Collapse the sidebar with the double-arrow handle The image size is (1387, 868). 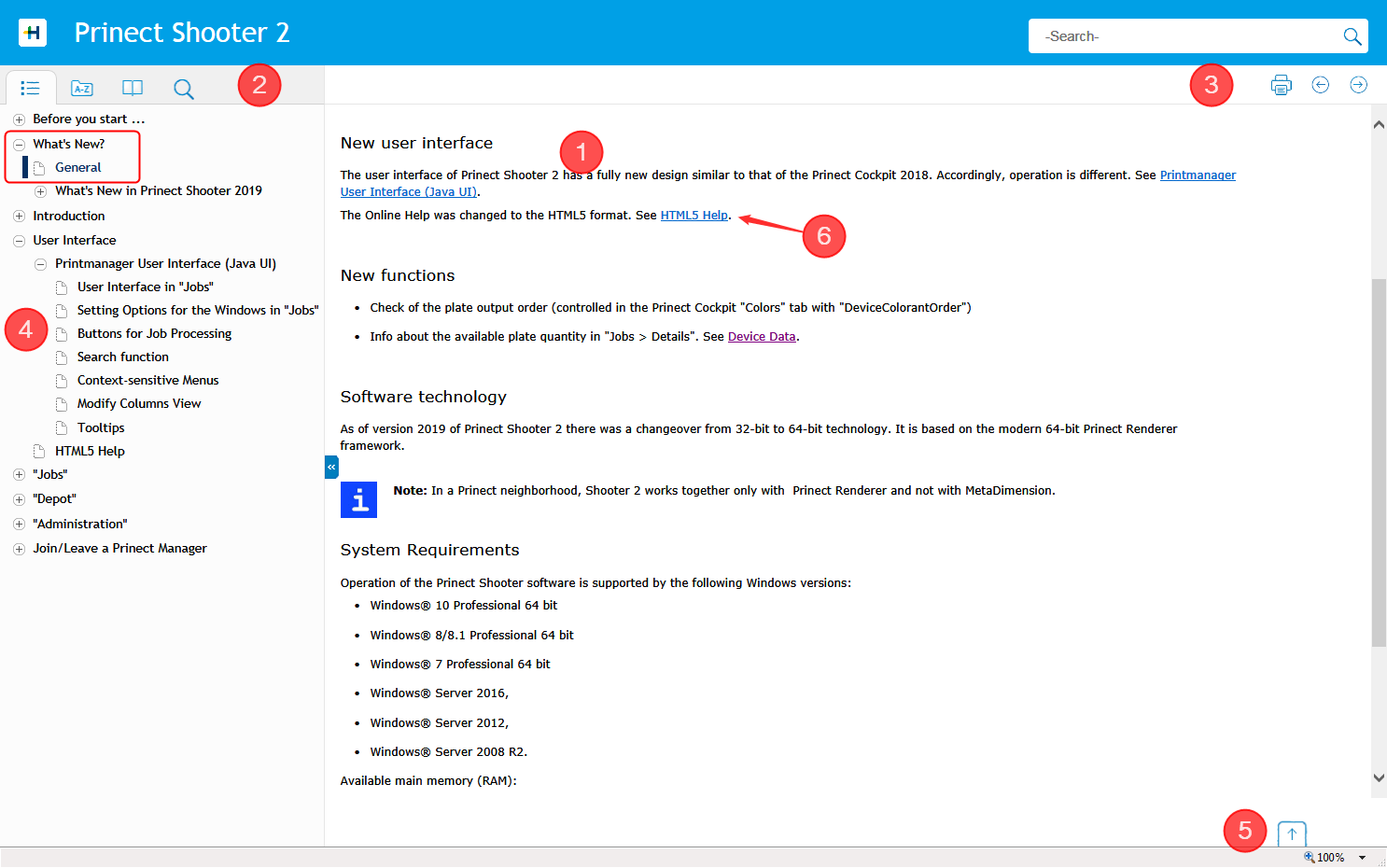[331, 467]
